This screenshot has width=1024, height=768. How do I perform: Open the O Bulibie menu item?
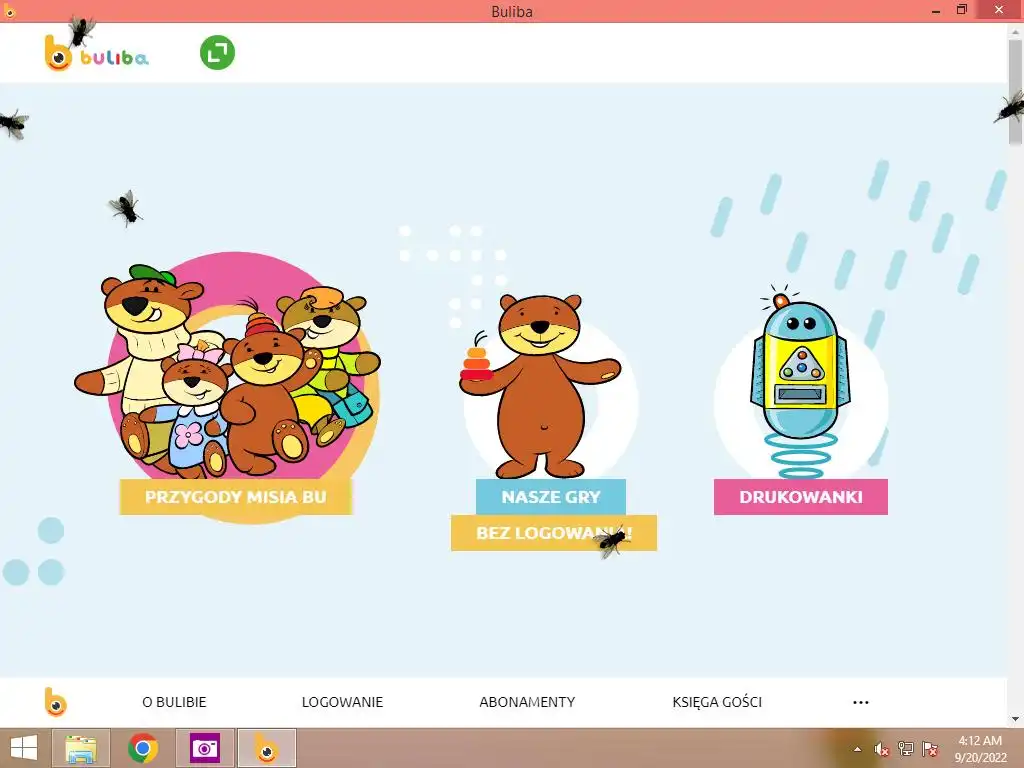click(174, 702)
